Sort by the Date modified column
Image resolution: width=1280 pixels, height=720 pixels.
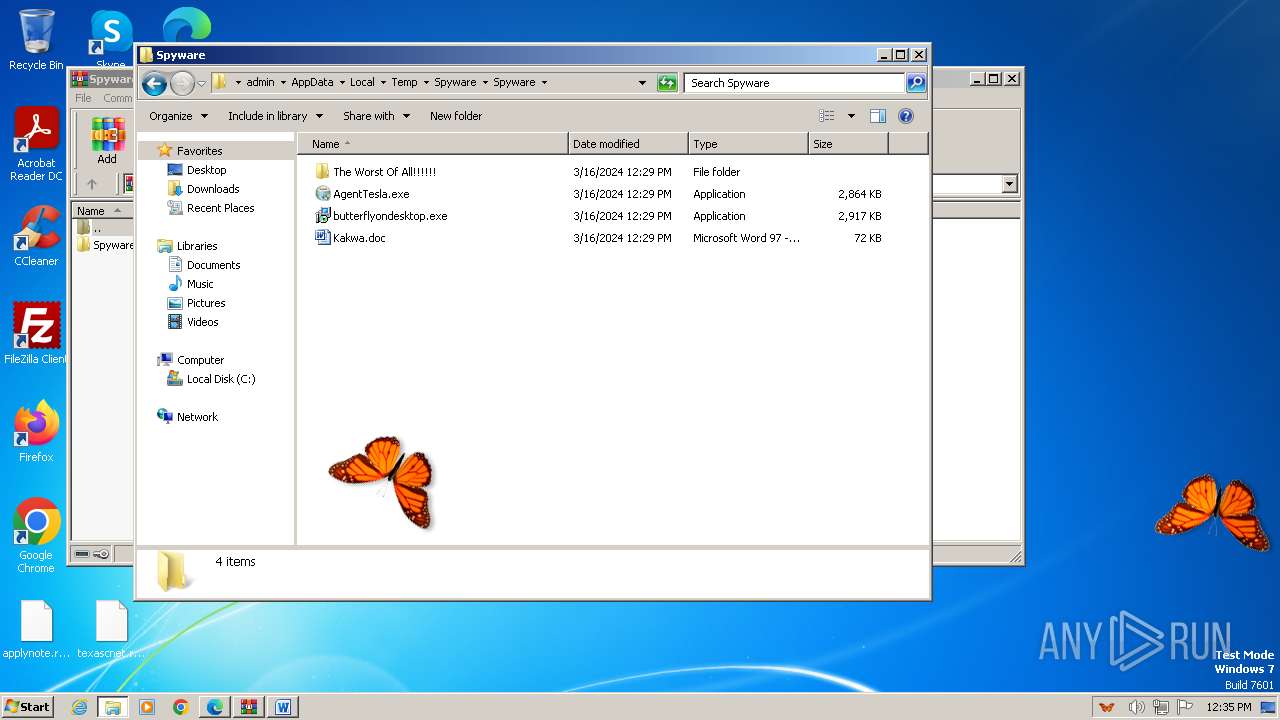point(628,144)
